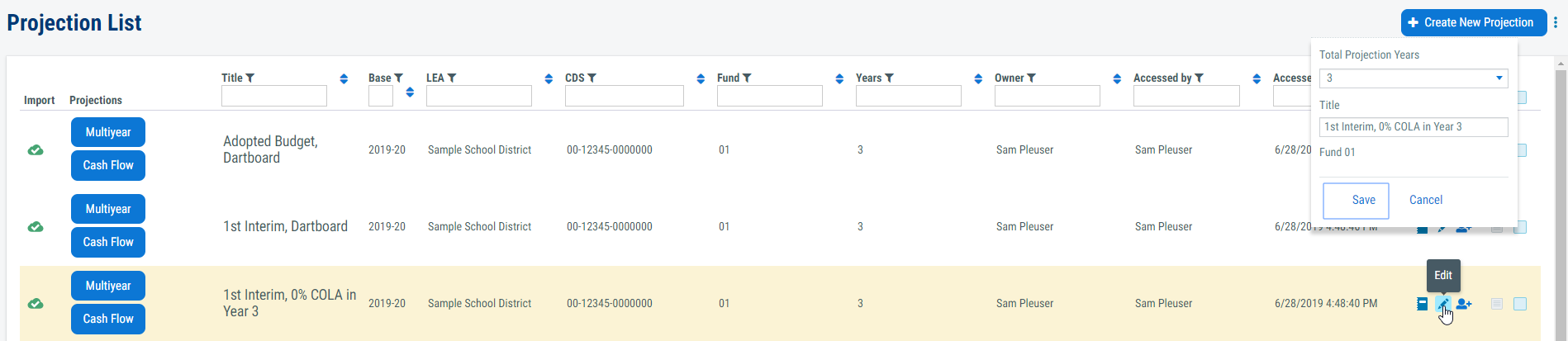This screenshot has width=1568, height=341.
Task: Click the filter icon next to CDS
Action: pyautogui.click(x=592, y=78)
